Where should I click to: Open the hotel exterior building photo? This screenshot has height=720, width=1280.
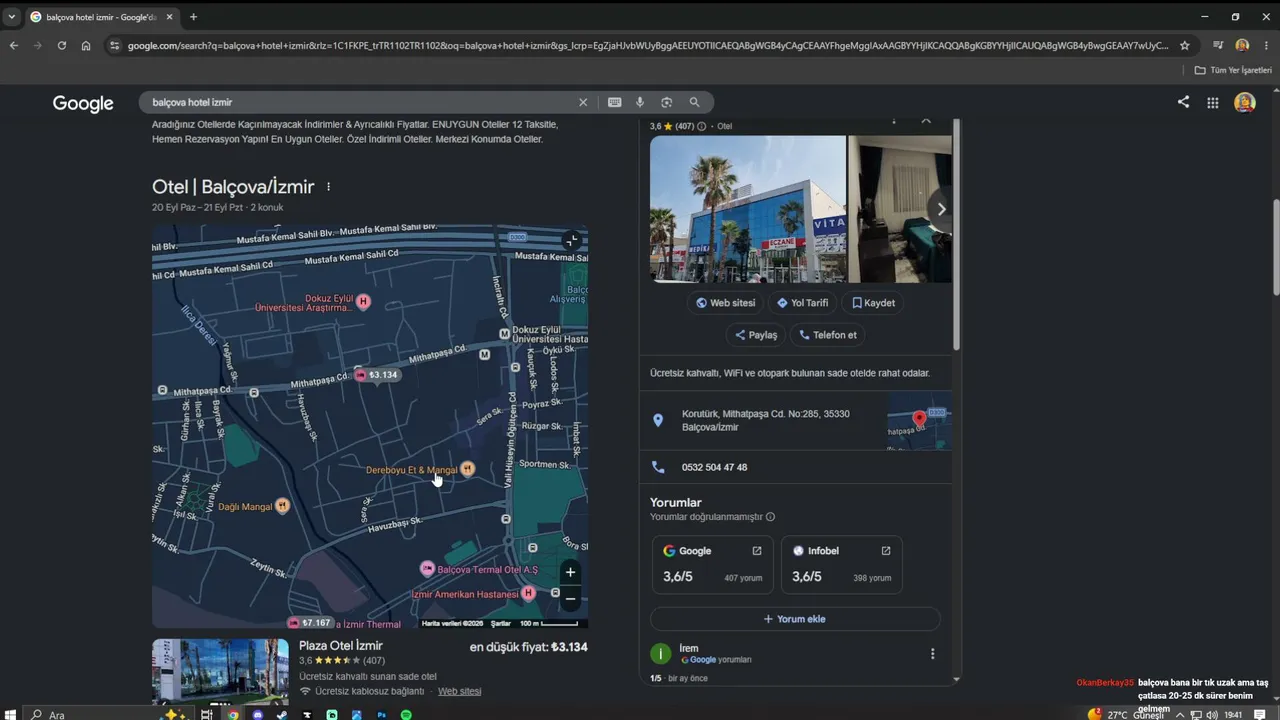748,209
